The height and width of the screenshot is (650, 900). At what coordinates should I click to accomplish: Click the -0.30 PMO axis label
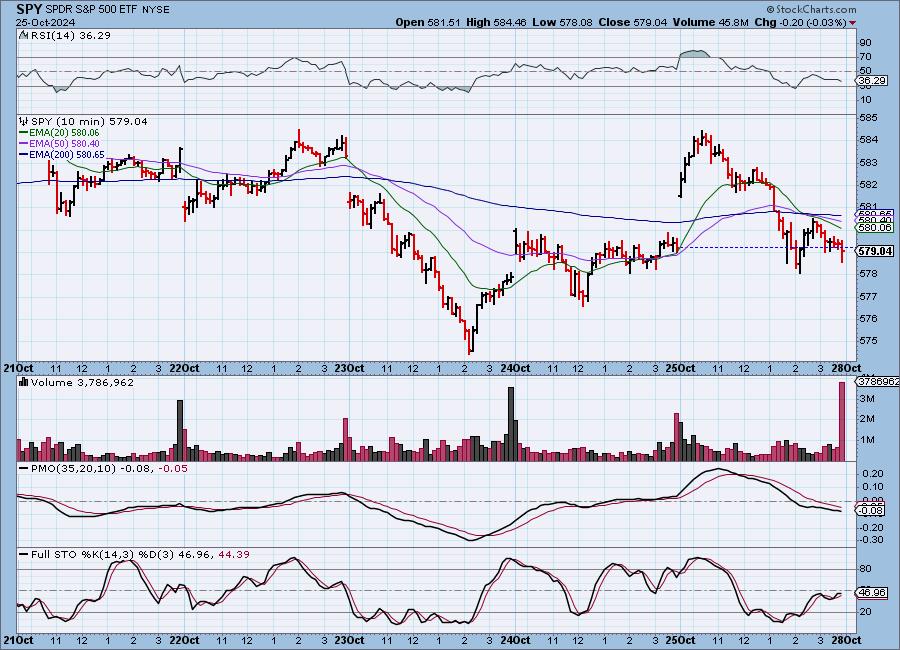[x=871, y=540]
